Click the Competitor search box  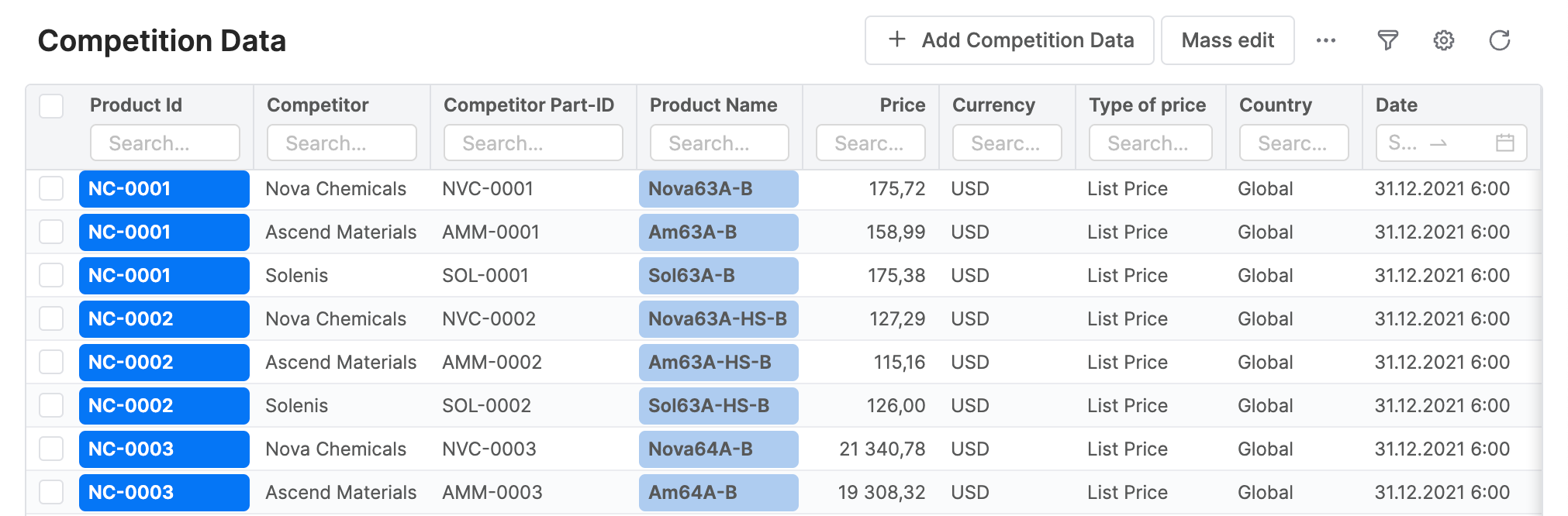pyautogui.click(x=341, y=143)
